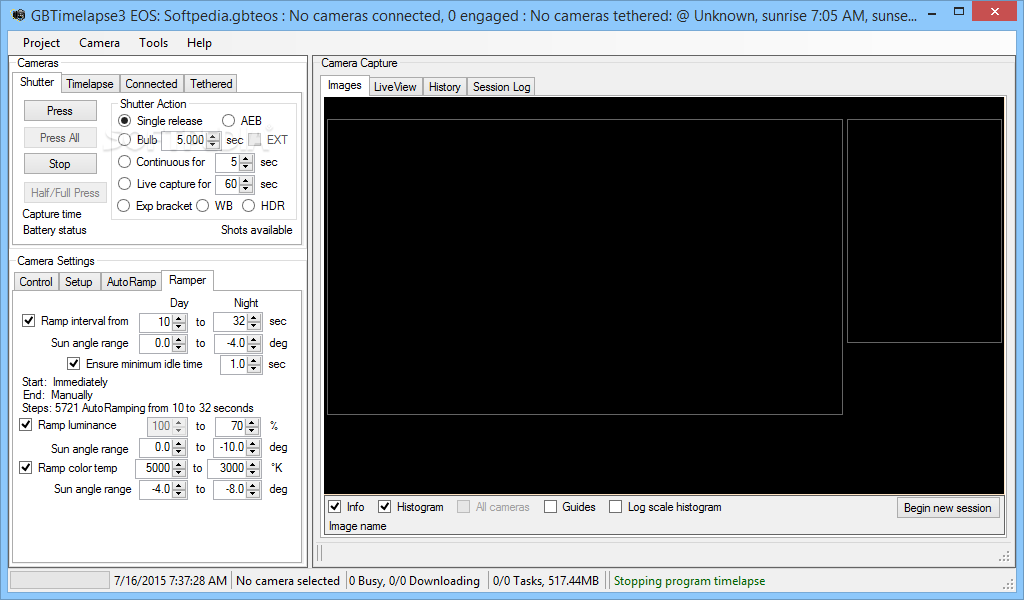Click the color temp 3000 spinner
This screenshot has height=600, width=1024.
point(235,468)
